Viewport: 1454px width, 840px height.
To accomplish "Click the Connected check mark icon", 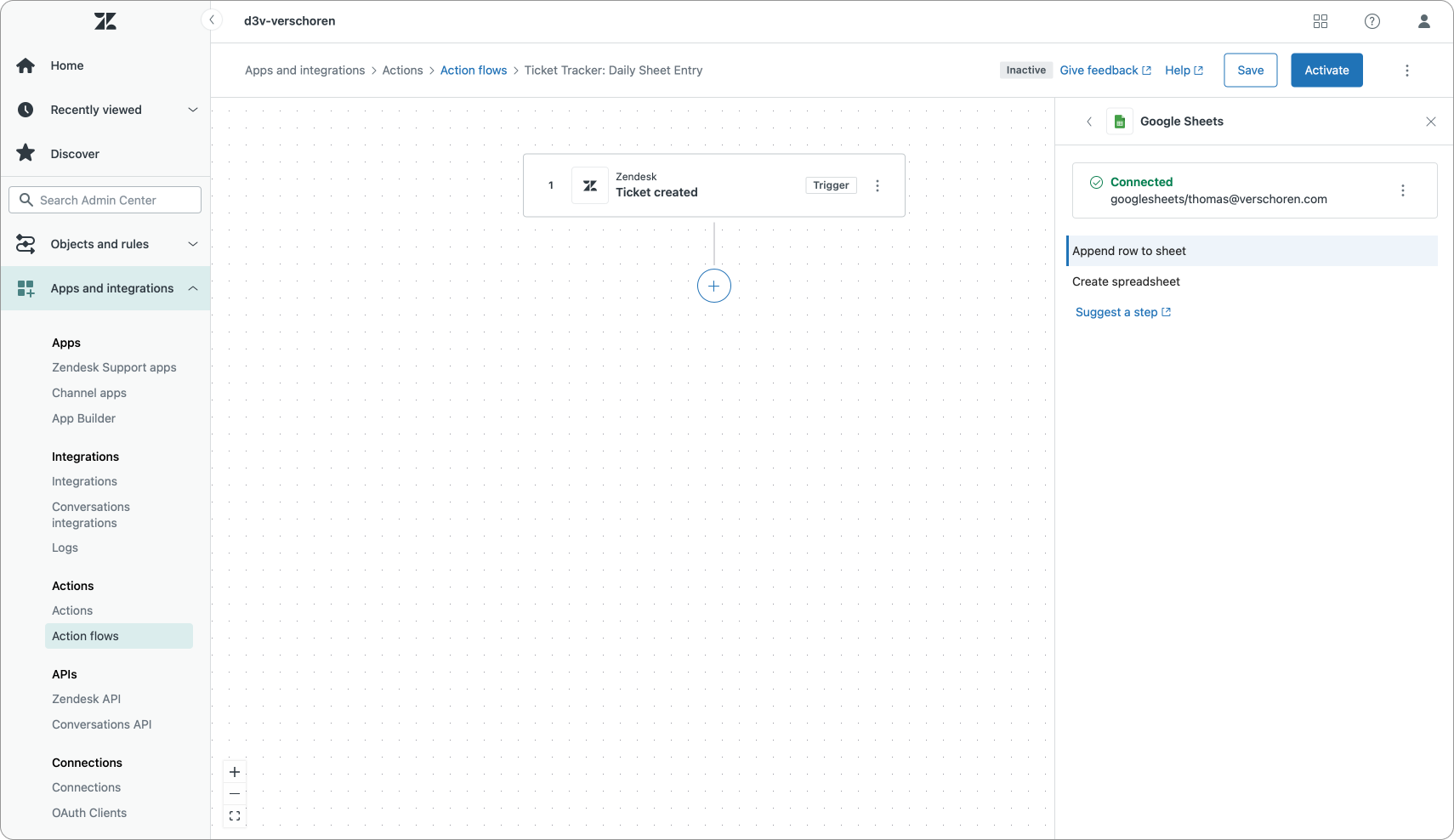I will coord(1097,182).
